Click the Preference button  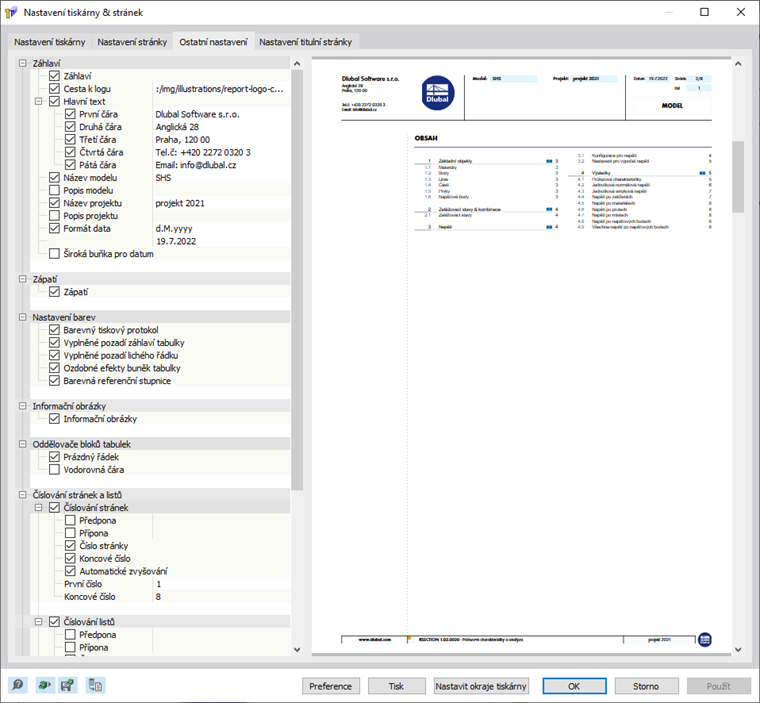click(331, 686)
